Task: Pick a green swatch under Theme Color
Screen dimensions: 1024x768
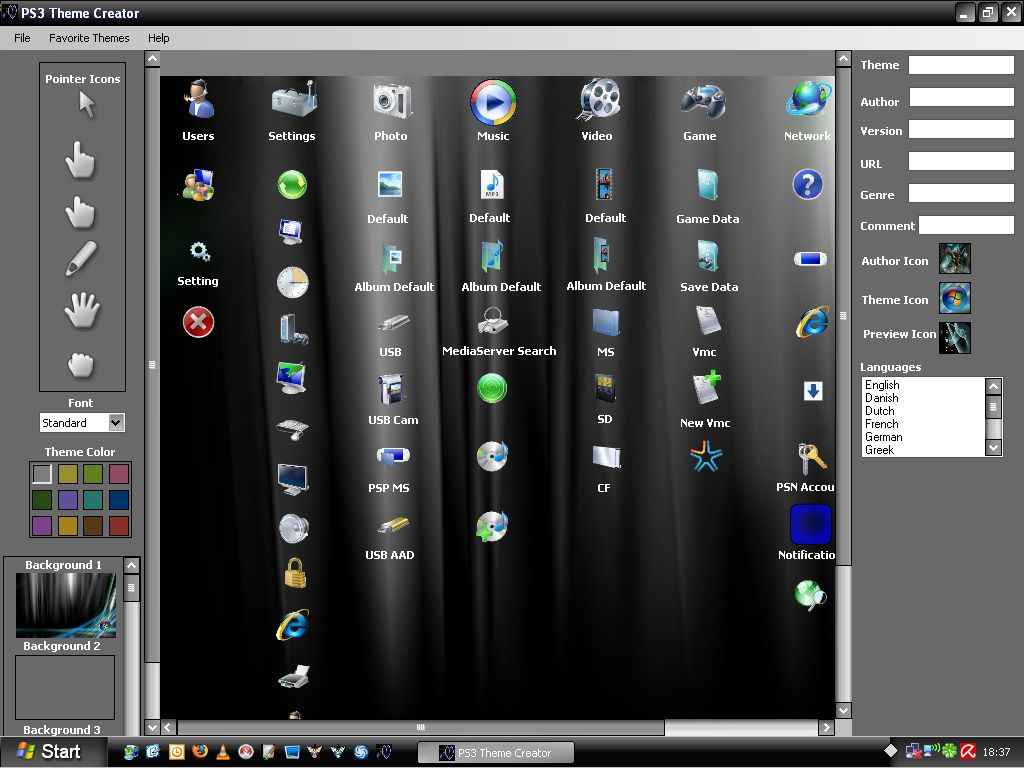Action: tap(93, 474)
